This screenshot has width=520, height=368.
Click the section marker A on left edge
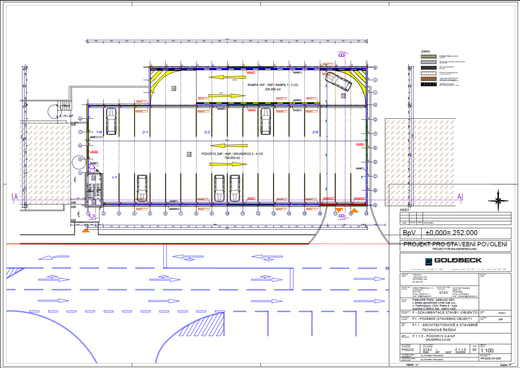(14, 197)
